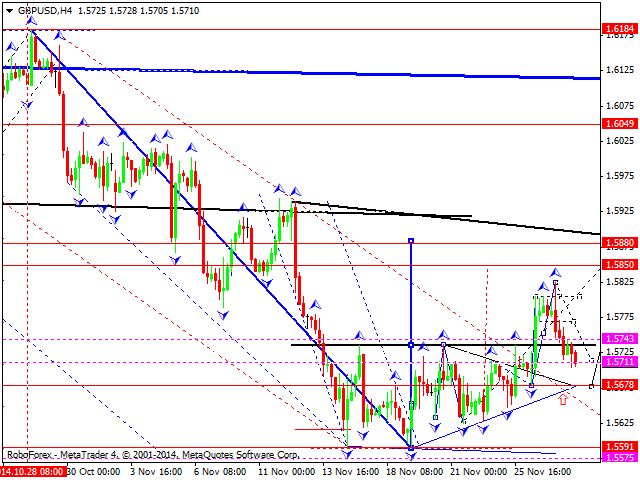
Task: Select the 21 Nov 00:00 time axis label
Action: point(479,472)
